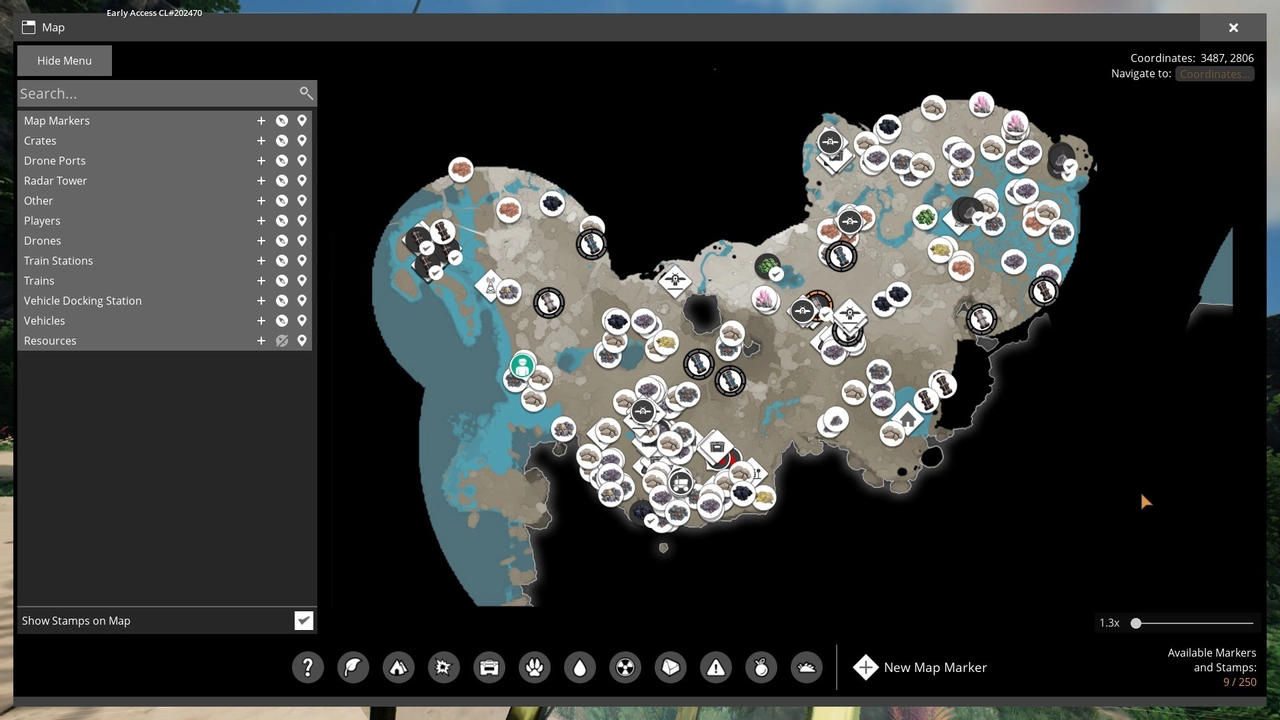Select the landscape hill stamp
This screenshot has height=720, width=1280.
click(807, 667)
